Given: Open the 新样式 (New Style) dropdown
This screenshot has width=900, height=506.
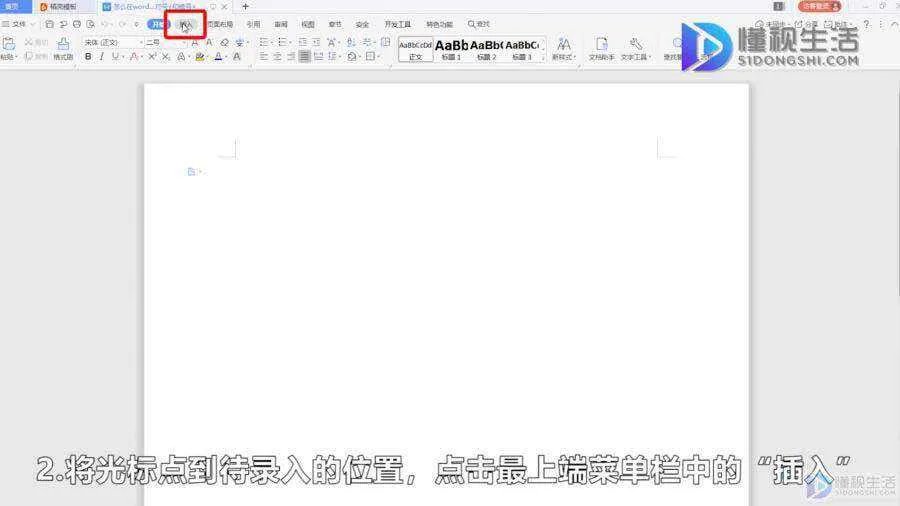Looking at the screenshot, I should coord(564,49).
